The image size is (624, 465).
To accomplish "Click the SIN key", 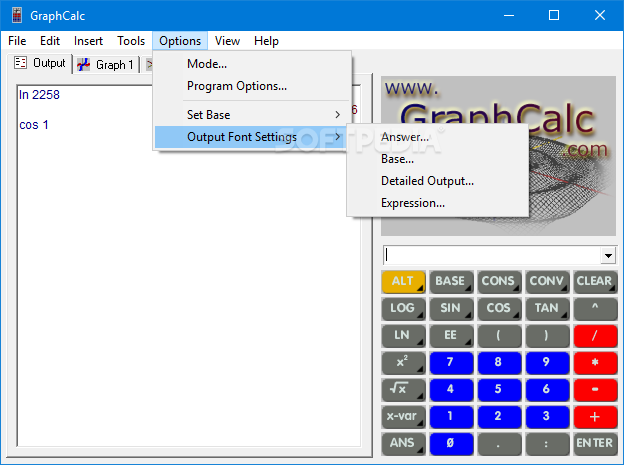I will (451, 309).
